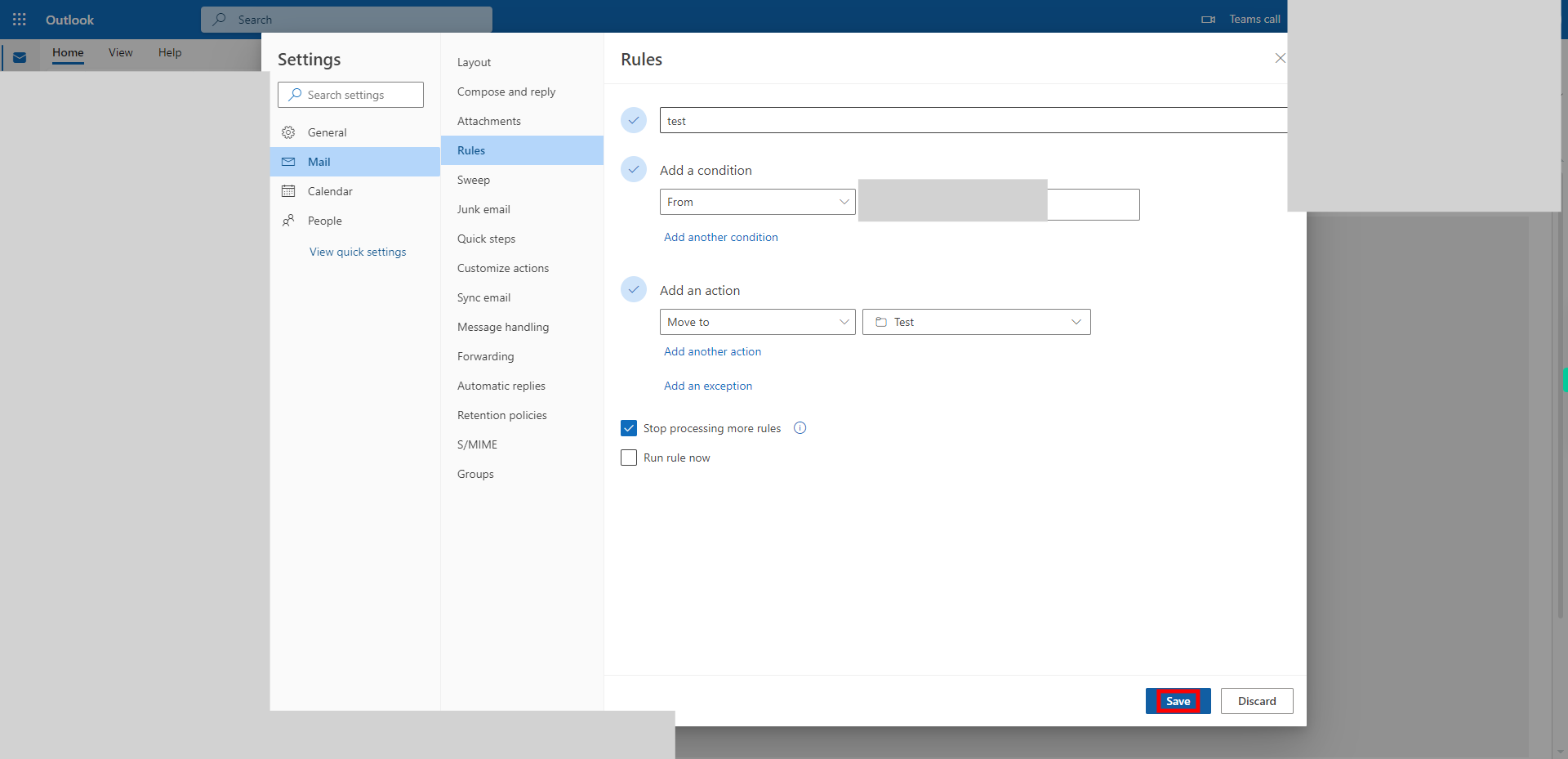Uncheck Stop processing more rules
The image size is (1568, 759).
[x=629, y=428]
